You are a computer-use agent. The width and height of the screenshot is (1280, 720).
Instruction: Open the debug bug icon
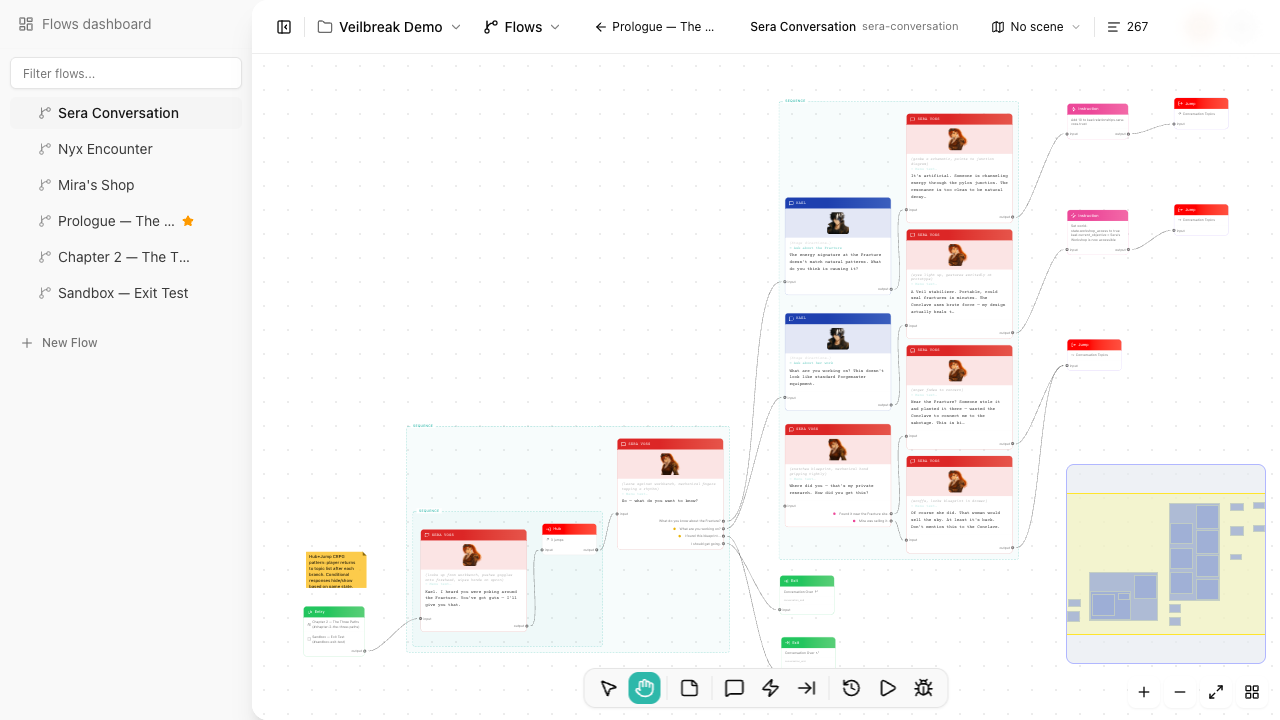point(923,688)
